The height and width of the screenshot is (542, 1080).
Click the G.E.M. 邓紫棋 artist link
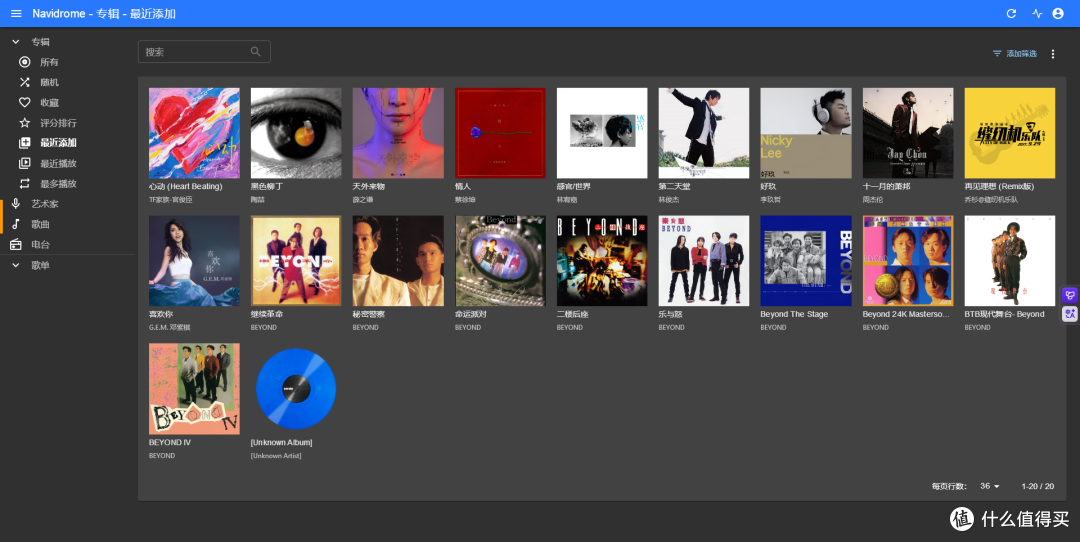click(x=169, y=328)
